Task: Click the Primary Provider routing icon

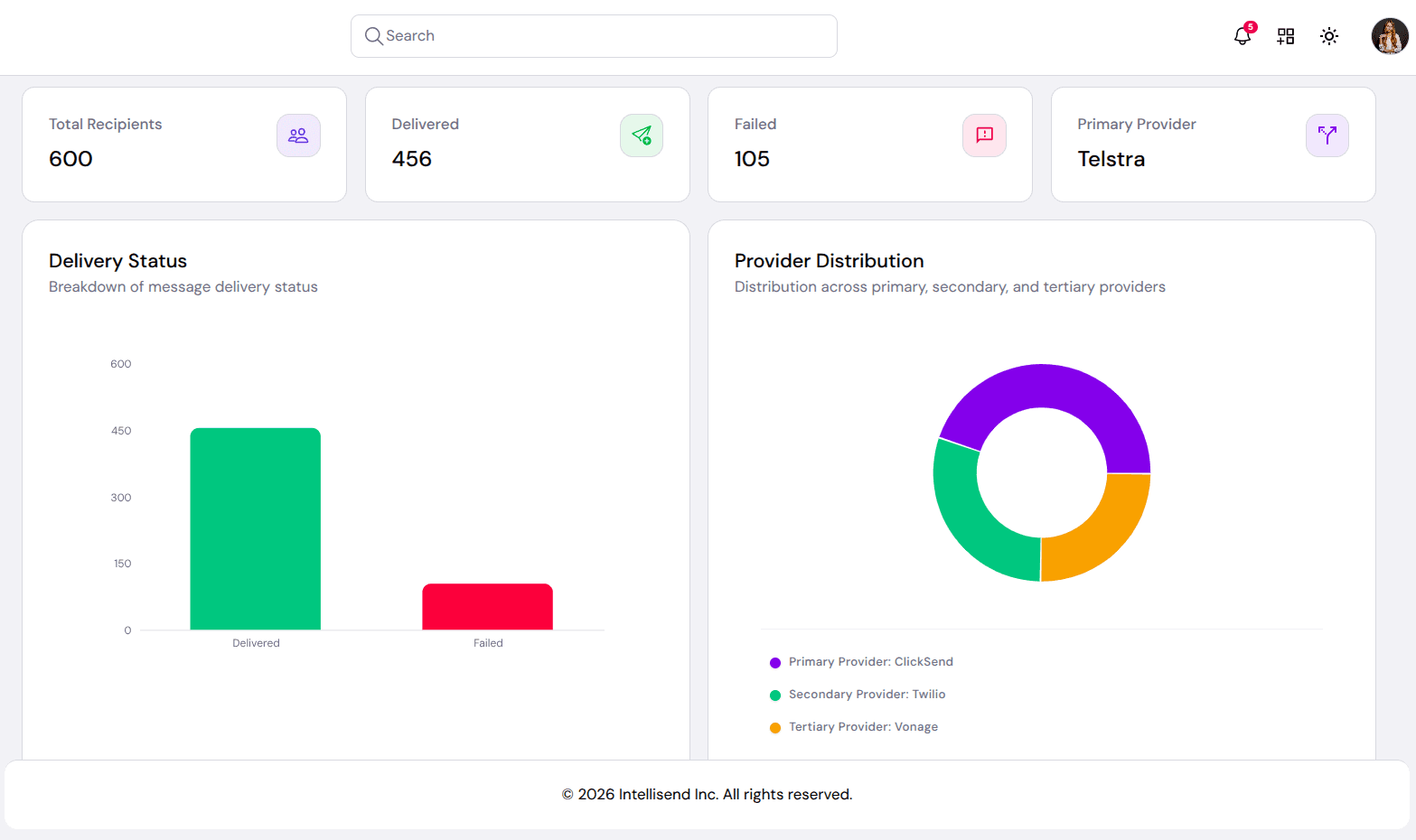Action: (1327, 135)
